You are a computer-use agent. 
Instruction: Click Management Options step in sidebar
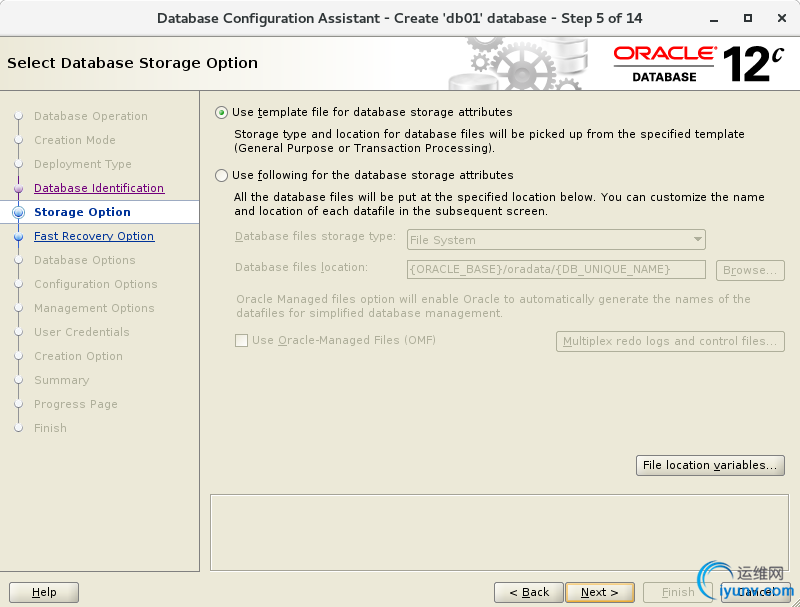[94, 308]
